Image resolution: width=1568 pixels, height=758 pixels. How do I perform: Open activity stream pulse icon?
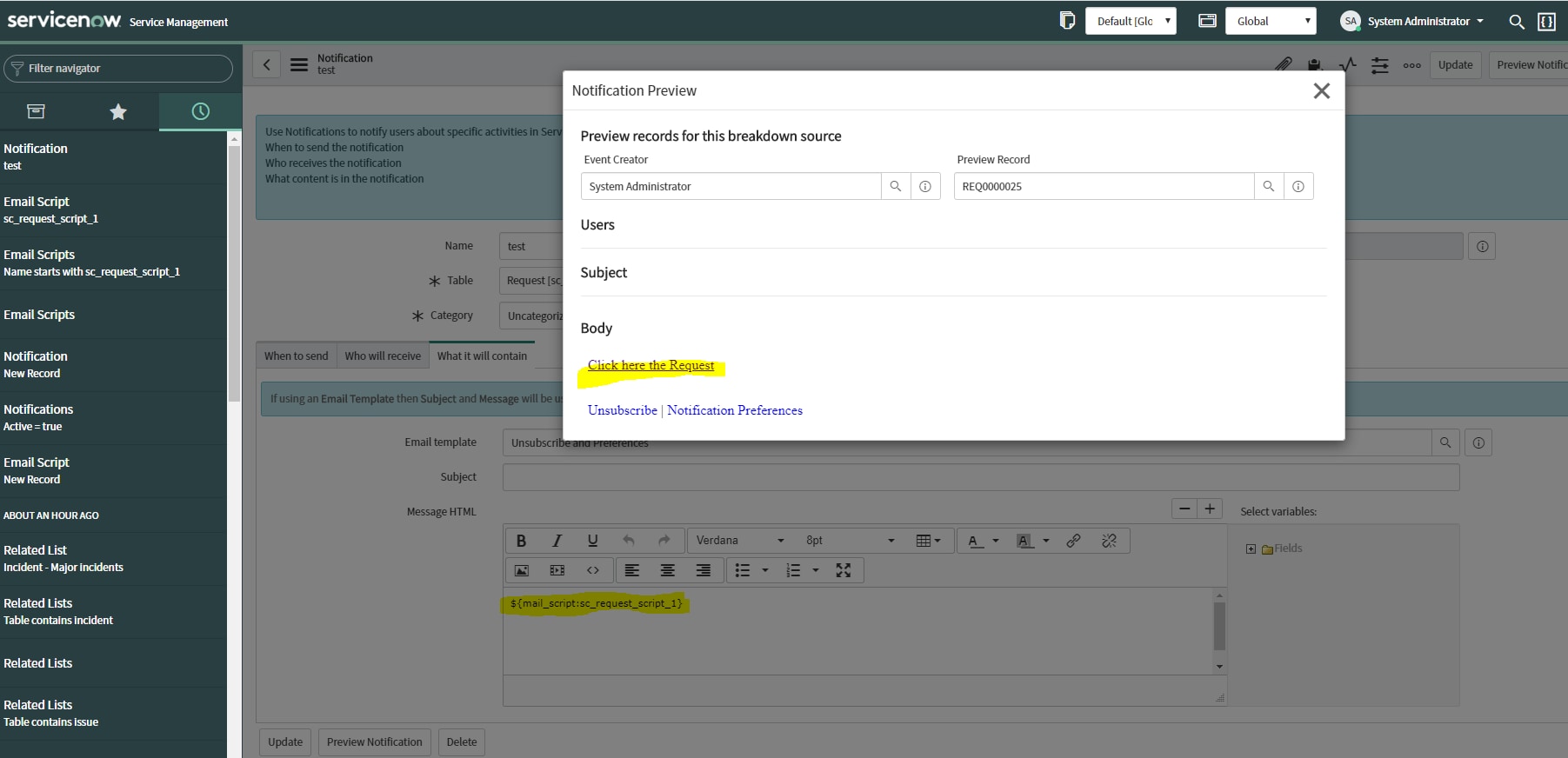(x=1347, y=64)
